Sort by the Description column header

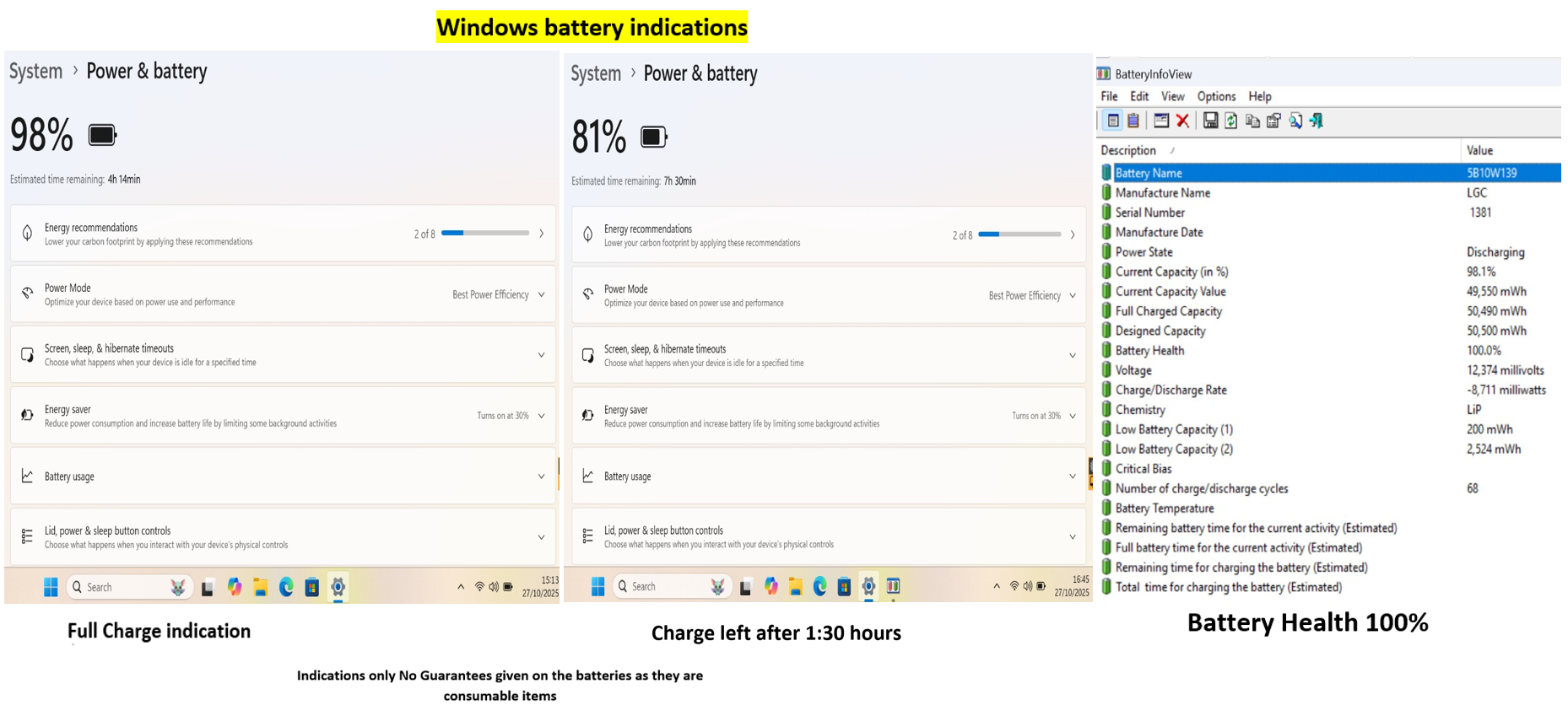[x=1128, y=150]
